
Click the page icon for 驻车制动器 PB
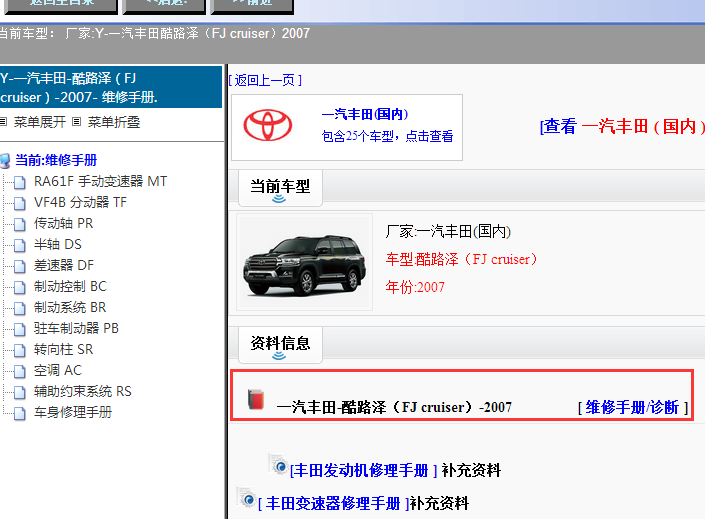tap(20, 330)
